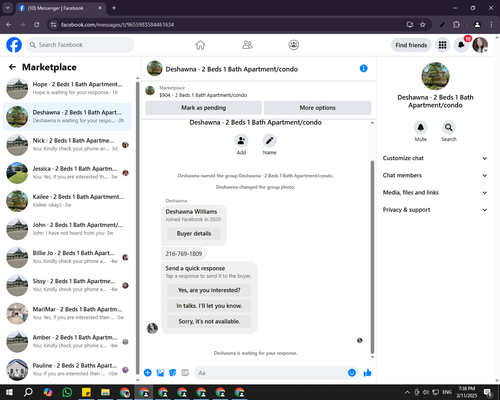Open the Facebook menu grid icon
Image resolution: width=500 pixels, height=400 pixels.
tap(442, 45)
